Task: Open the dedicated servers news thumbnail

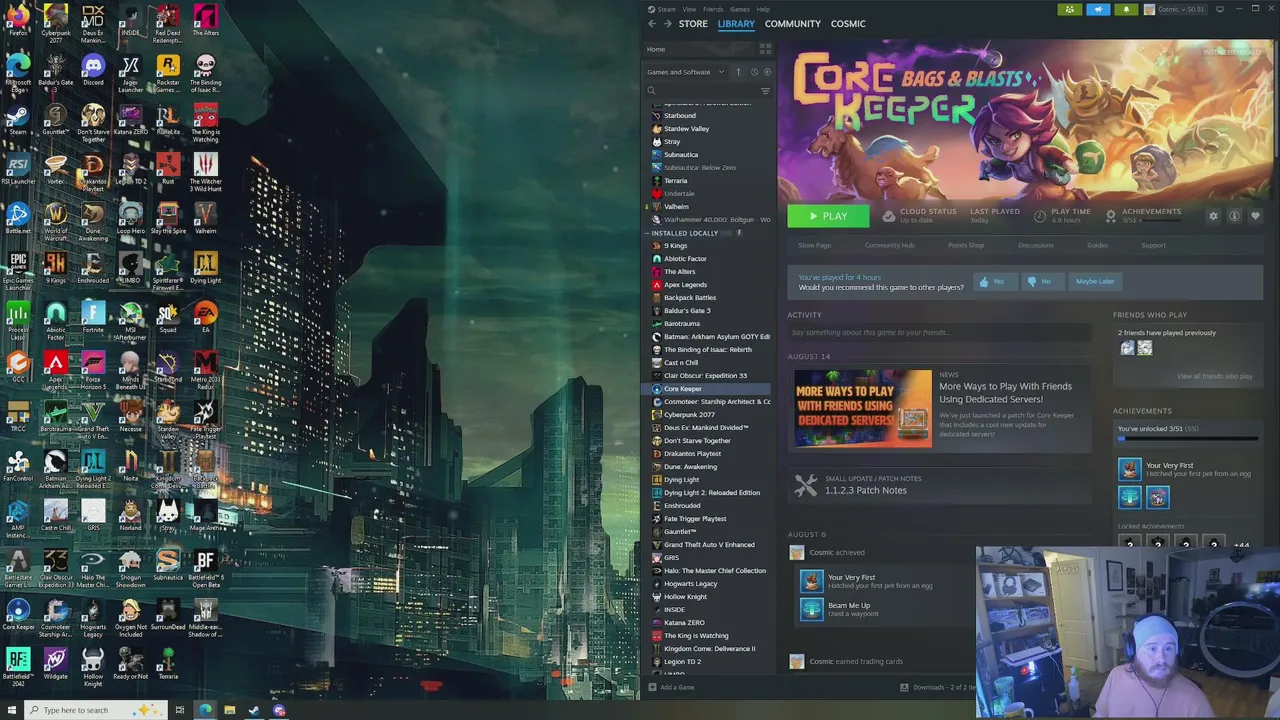Action: coord(863,408)
